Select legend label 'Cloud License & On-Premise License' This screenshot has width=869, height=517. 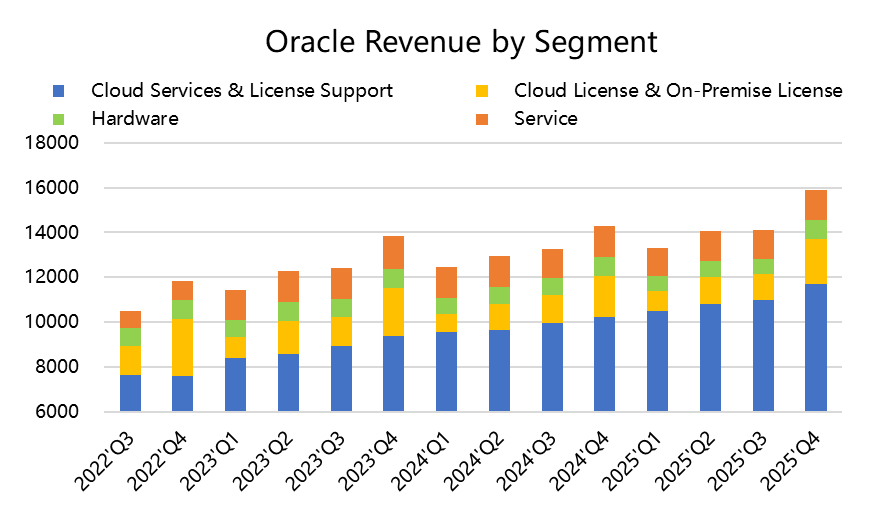678,91
